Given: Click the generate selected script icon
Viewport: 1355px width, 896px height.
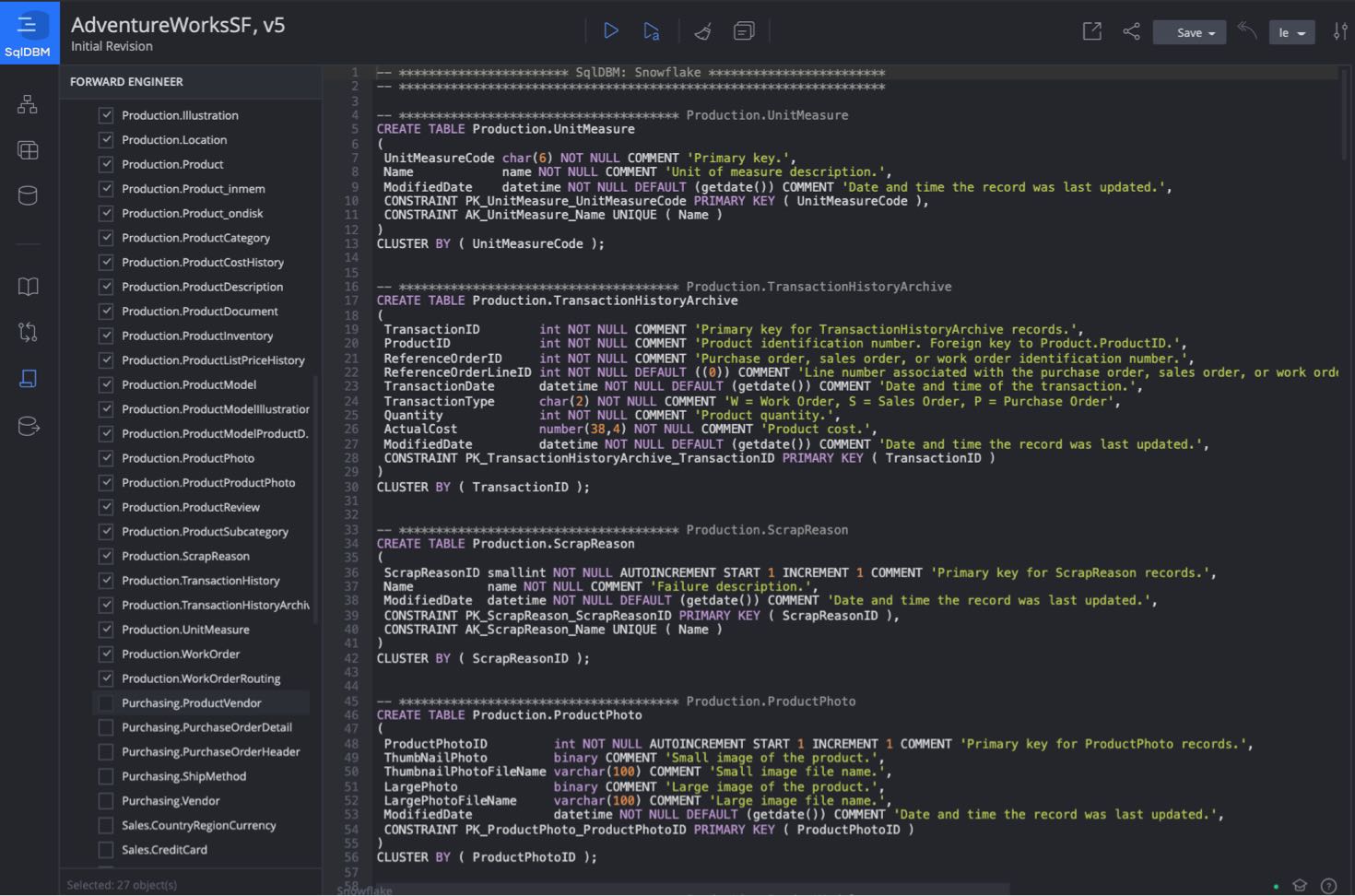Looking at the screenshot, I should point(652,31).
